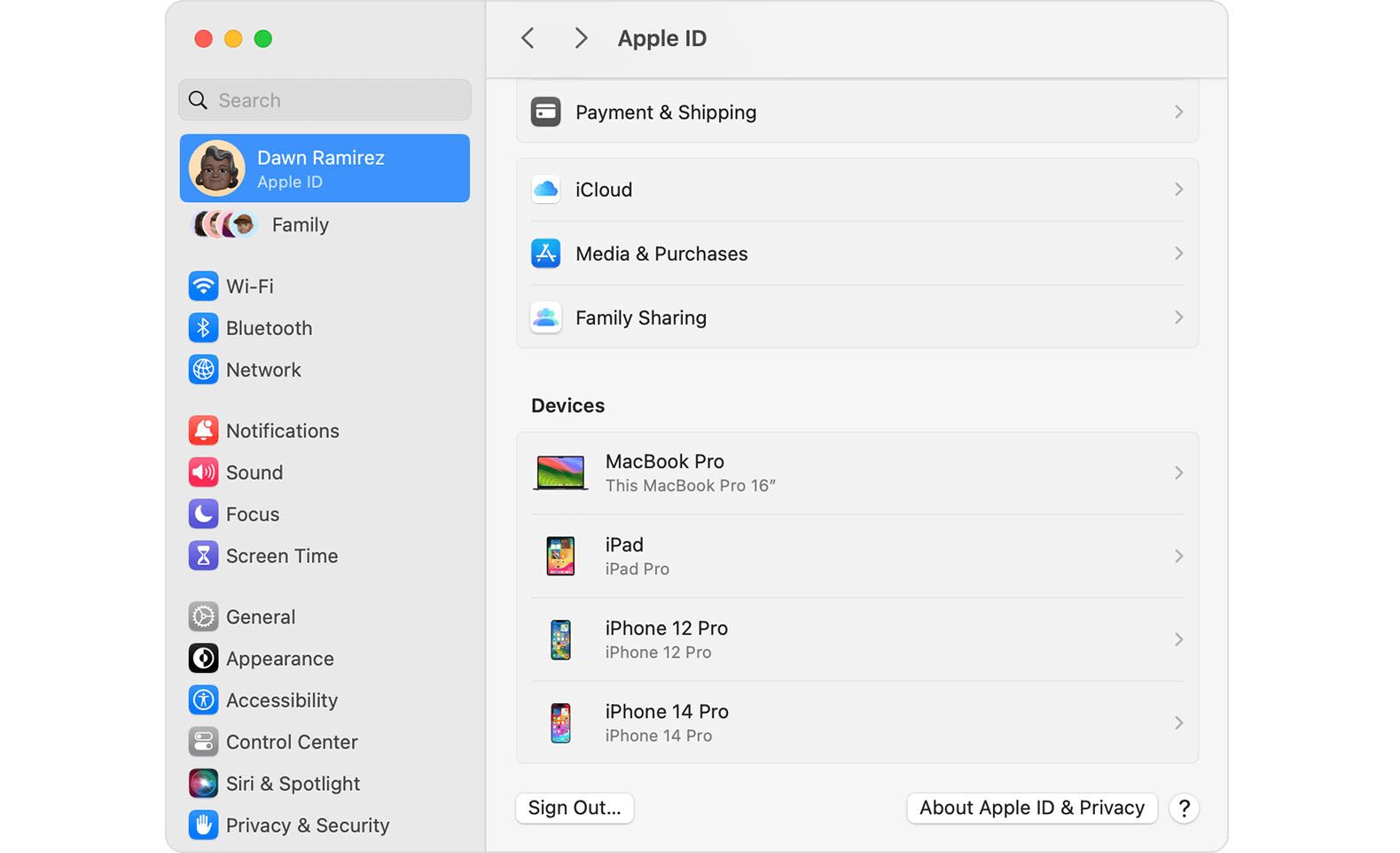Select the Focus moon icon
The image size is (1400, 853).
[x=203, y=514]
